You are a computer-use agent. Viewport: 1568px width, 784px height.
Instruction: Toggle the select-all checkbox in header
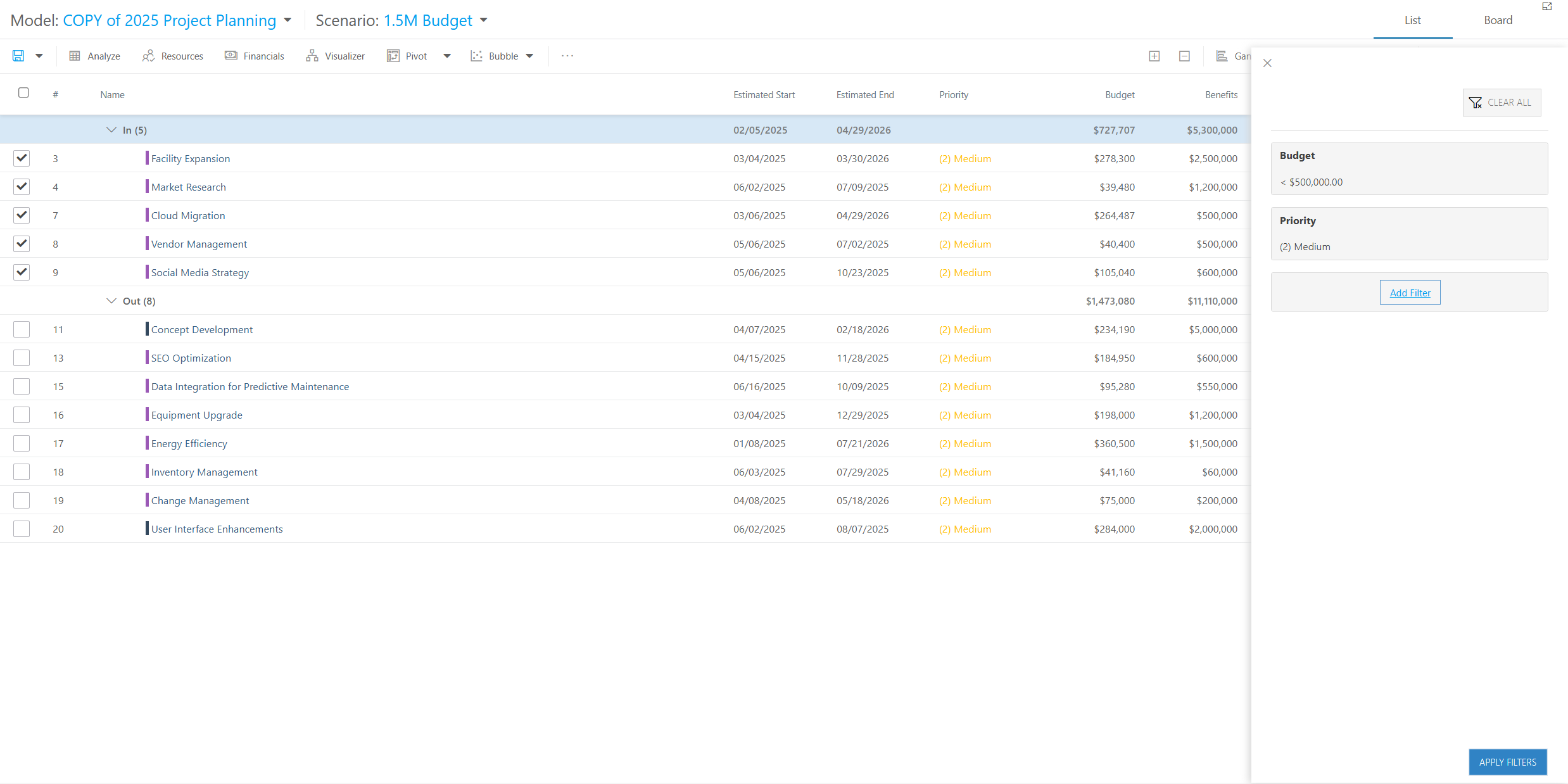23,92
